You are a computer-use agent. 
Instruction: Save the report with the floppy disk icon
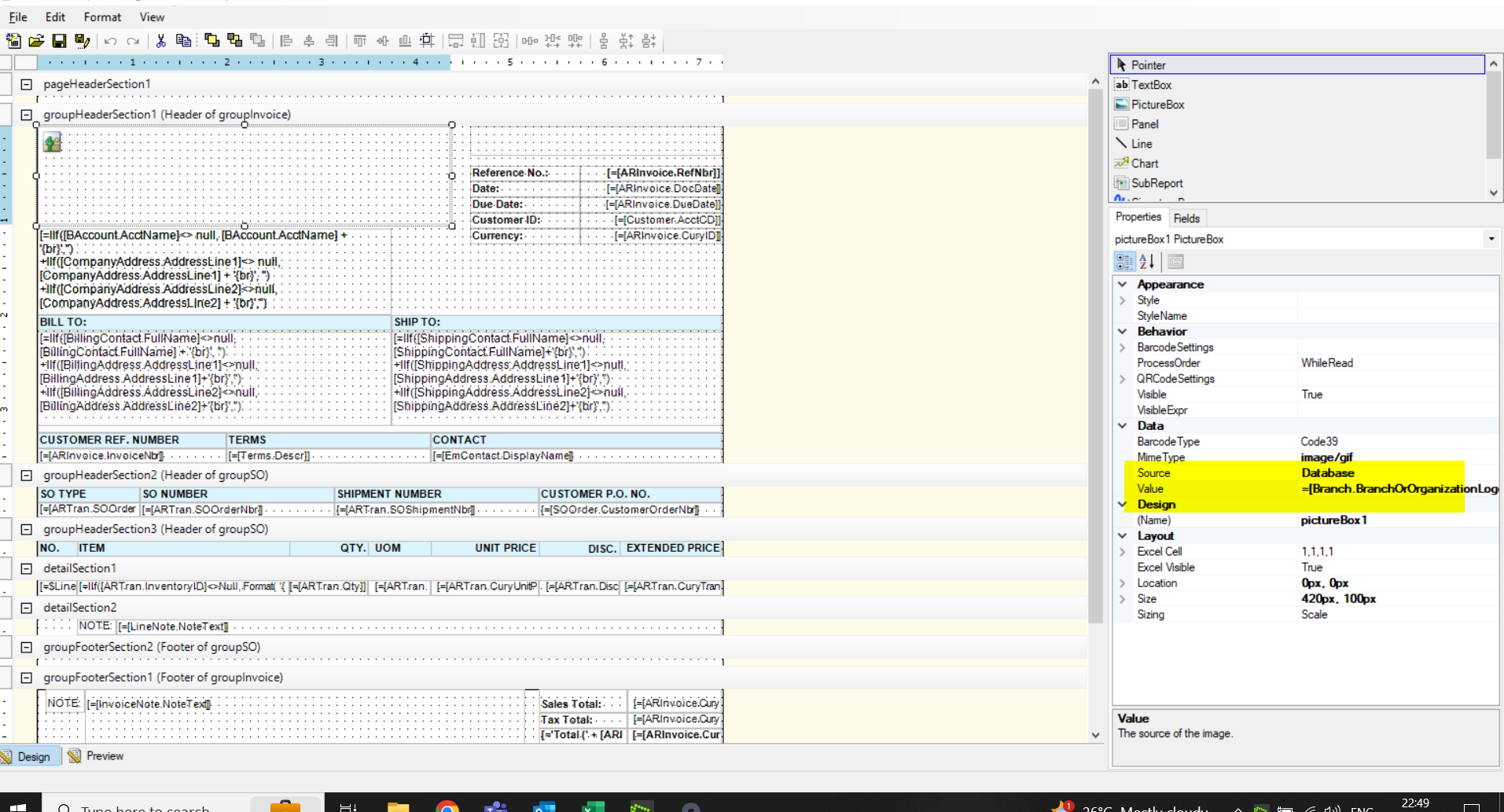pyautogui.click(x=59, y=41)
